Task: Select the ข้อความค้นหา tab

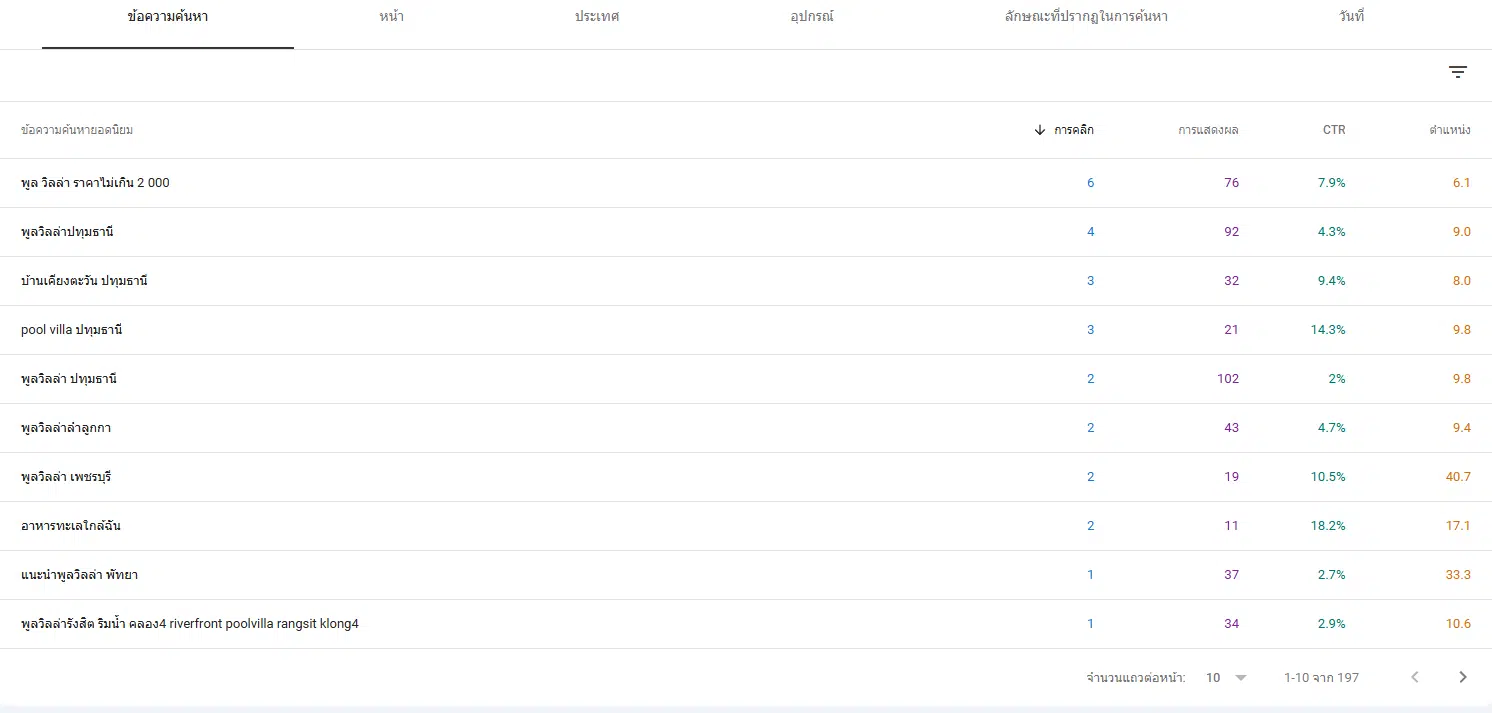Action: (168, 17)
